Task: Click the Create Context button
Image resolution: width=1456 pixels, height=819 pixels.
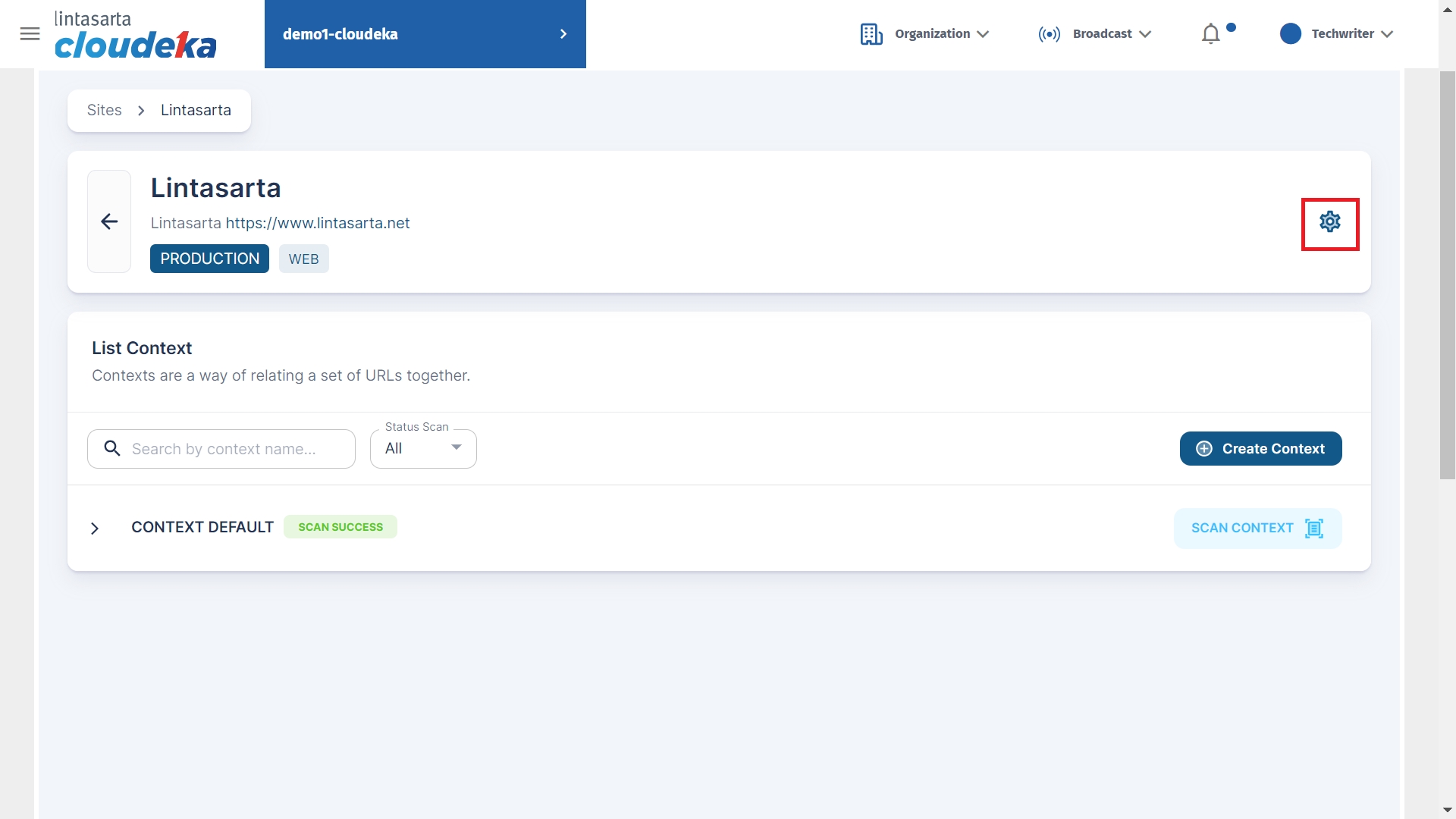Action: [x=1260, y=449]
